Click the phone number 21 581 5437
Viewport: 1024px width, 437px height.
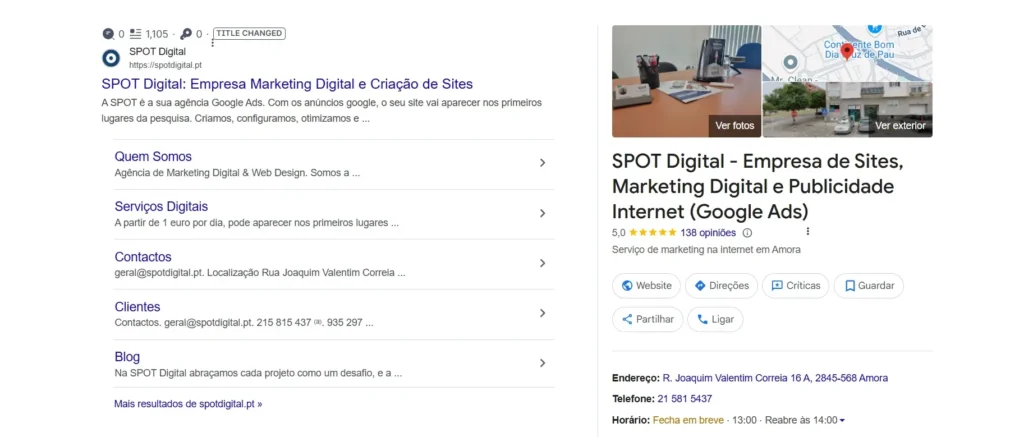684,398
